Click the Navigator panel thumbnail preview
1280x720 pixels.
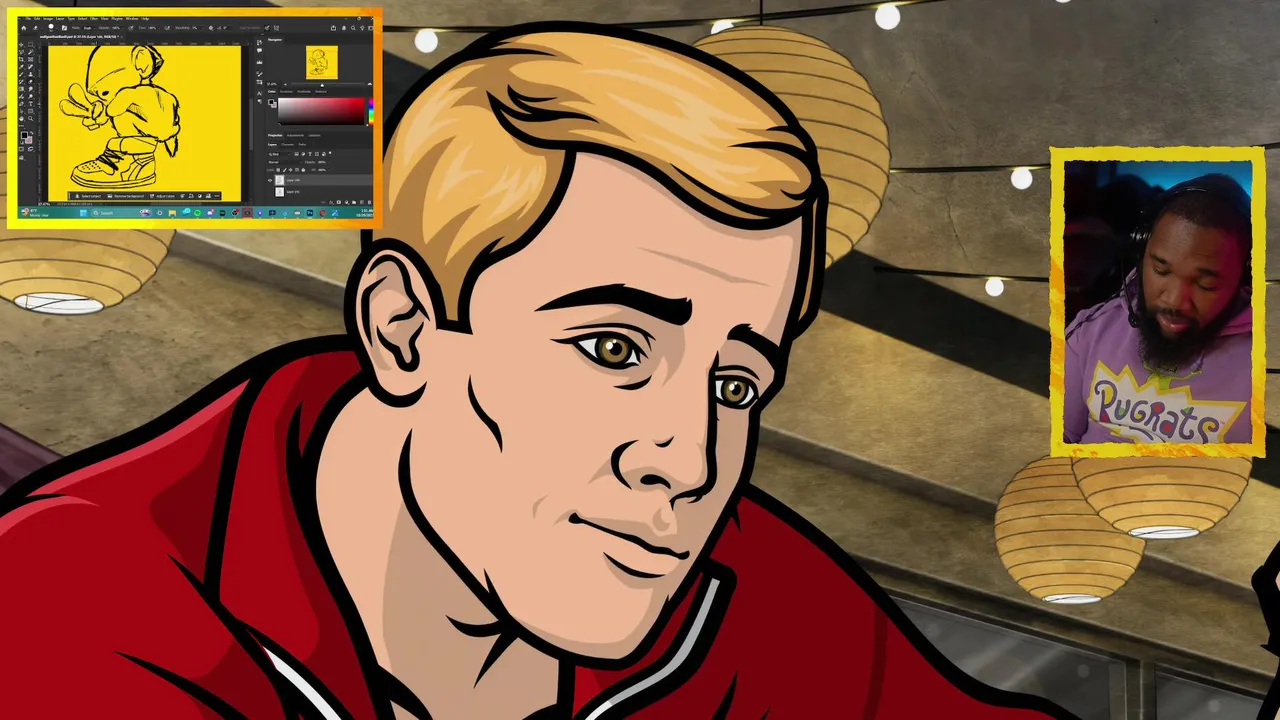point(322,62)
